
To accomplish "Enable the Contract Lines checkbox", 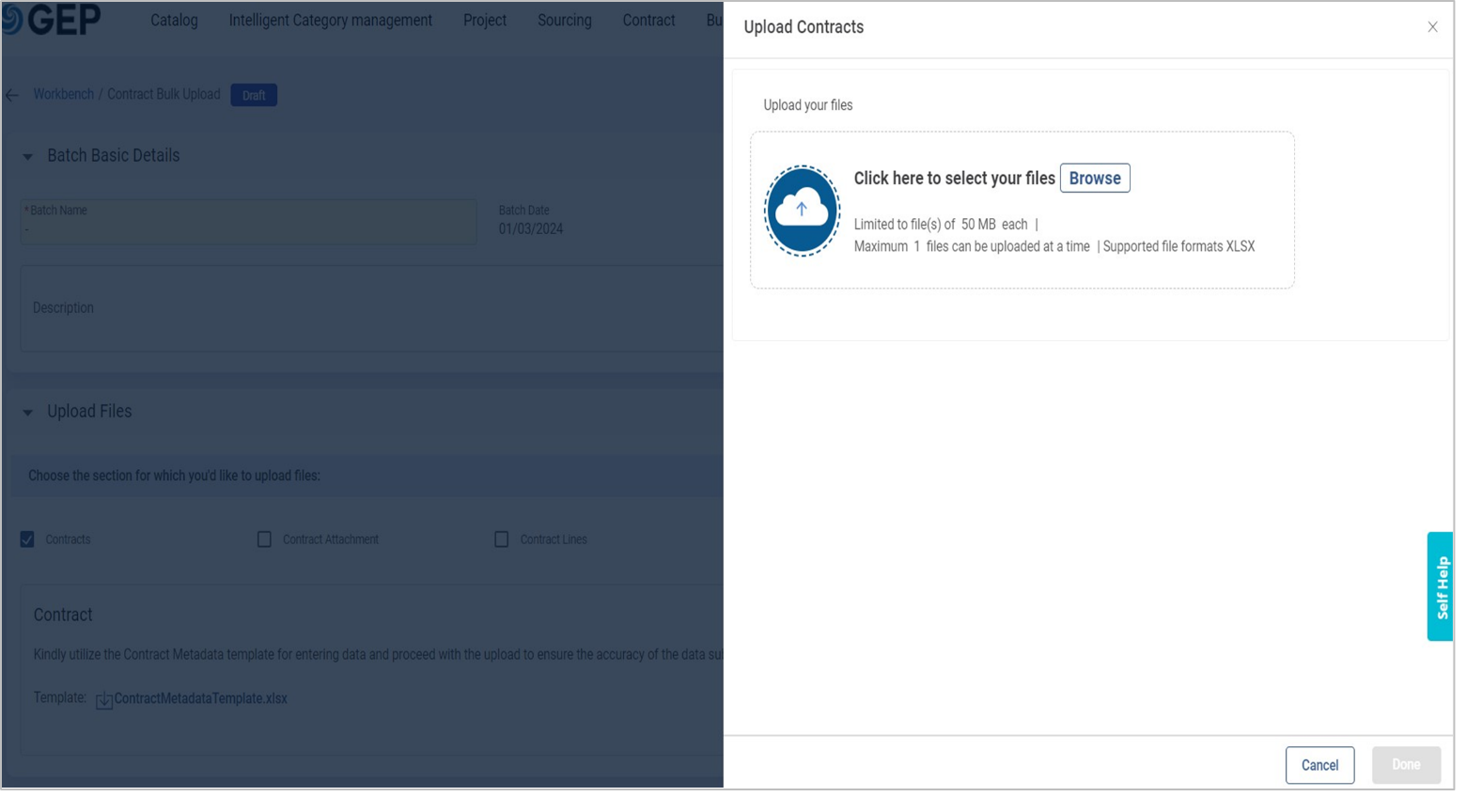I will pyautogui.click(x=502, y=539).
